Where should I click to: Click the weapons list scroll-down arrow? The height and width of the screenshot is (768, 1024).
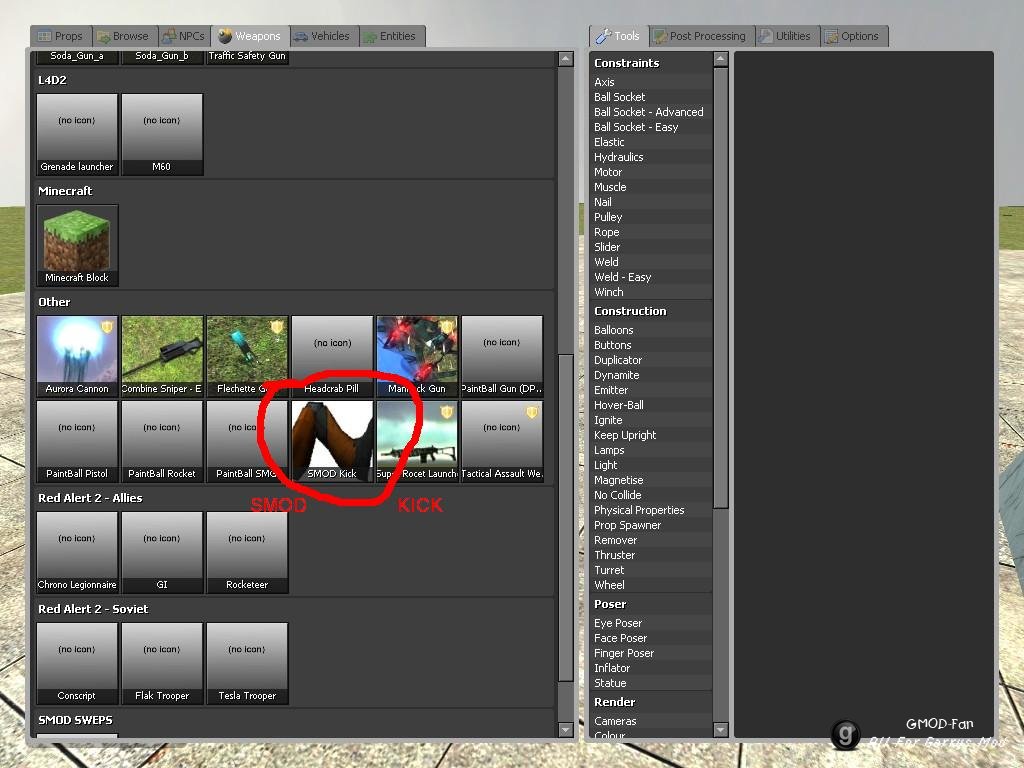pyautogui.click(x=566, y=729)
